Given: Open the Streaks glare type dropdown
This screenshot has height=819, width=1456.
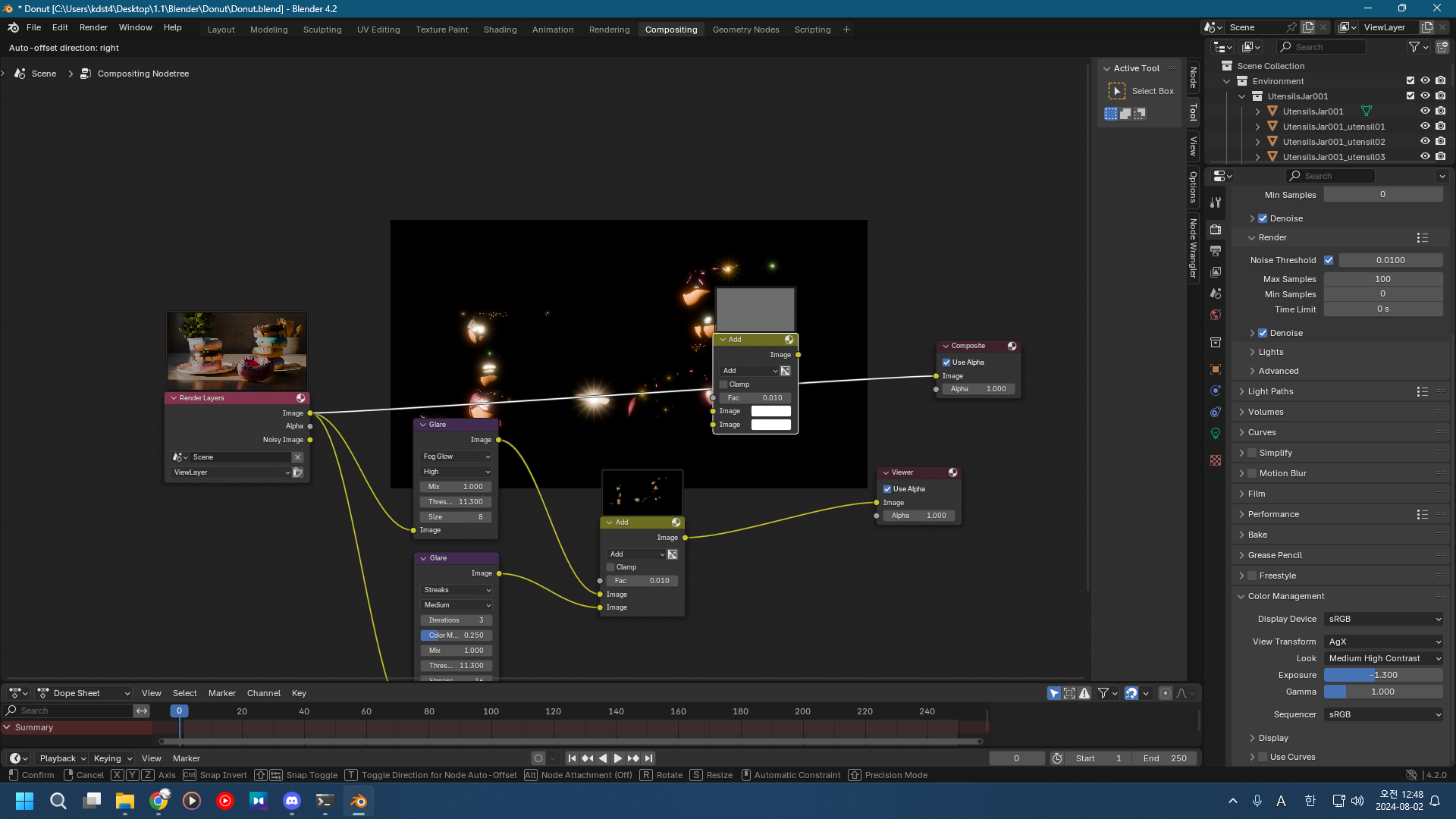Looking at the screenshot, I should (457, 590).
